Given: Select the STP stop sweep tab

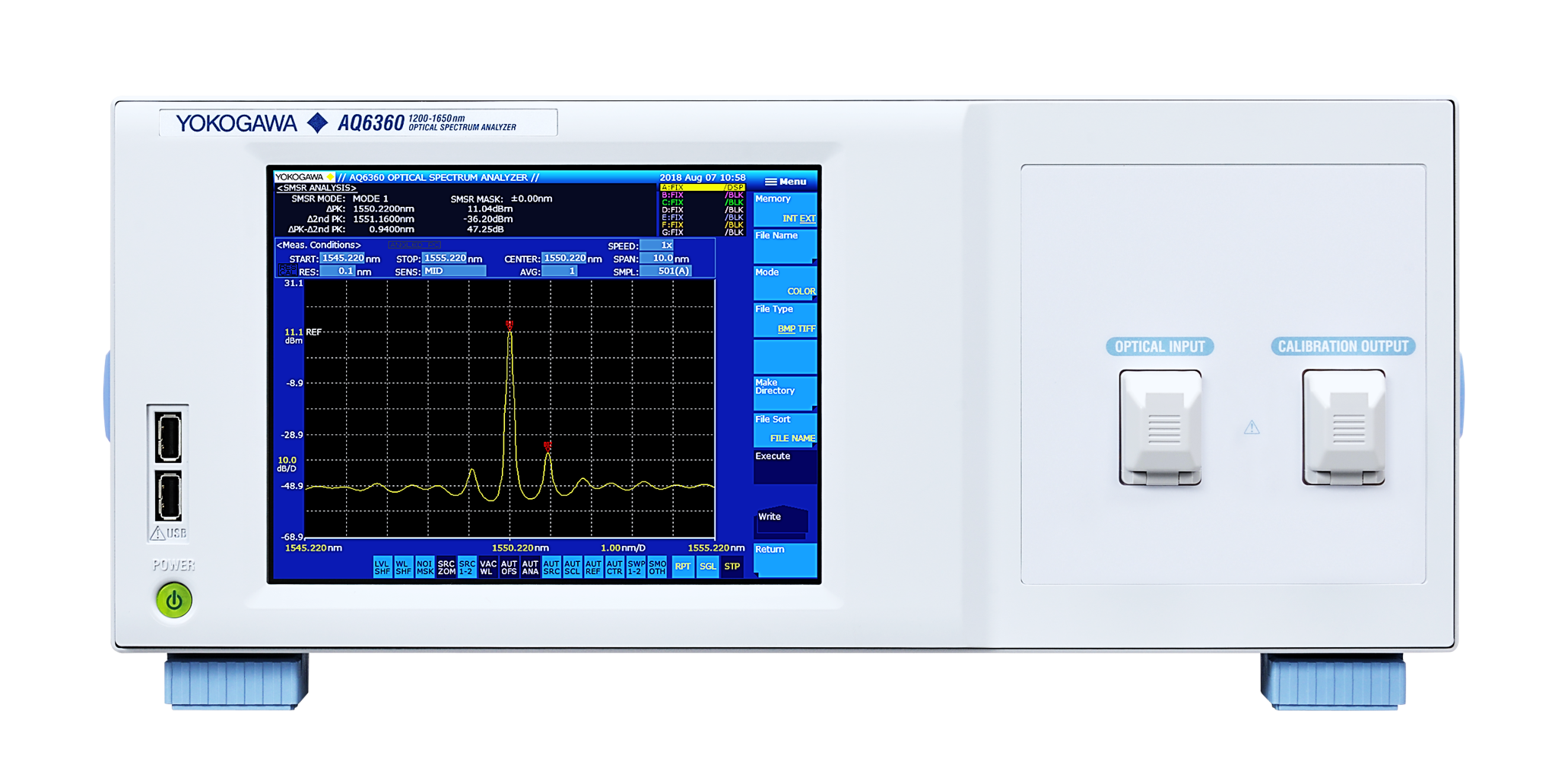Looking at the screenshot, I should tap(731, 566).
